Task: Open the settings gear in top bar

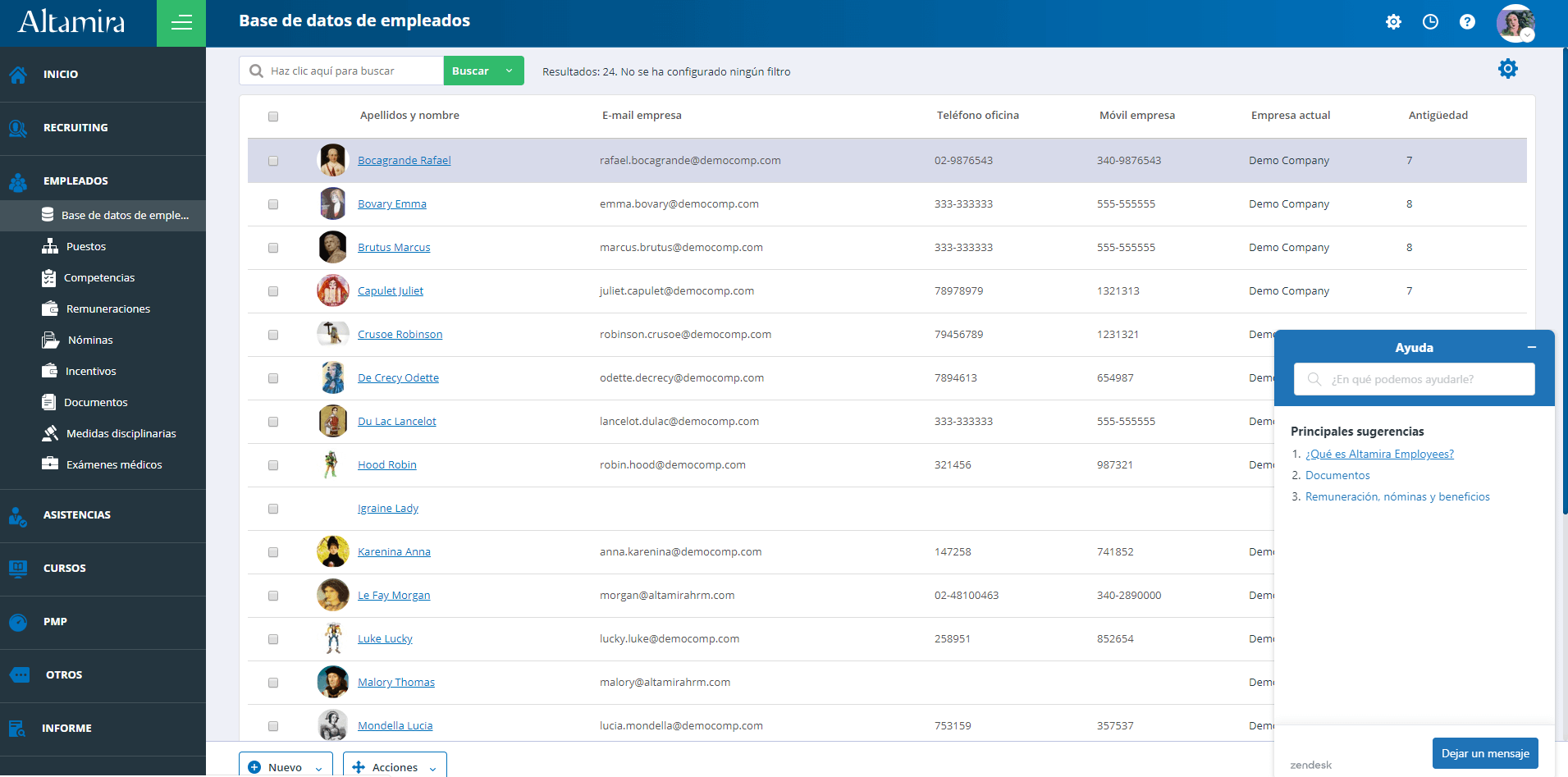Action: pyautogui.click(x=1393, y=22)
